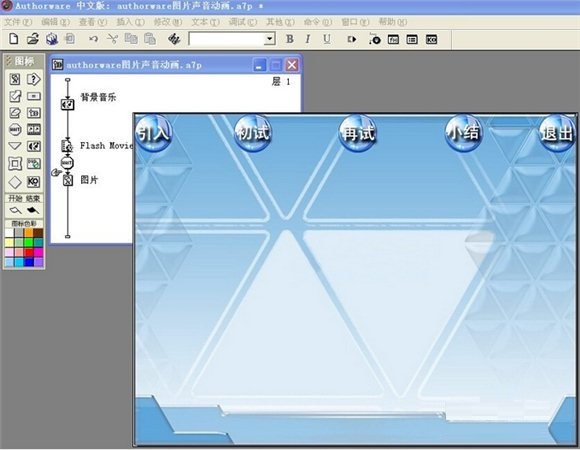The width and height of the screenshot is (580, 450).
Task: Pick the Framework icon from the palette
Action: pyautogui.click(x=15, y=163)
